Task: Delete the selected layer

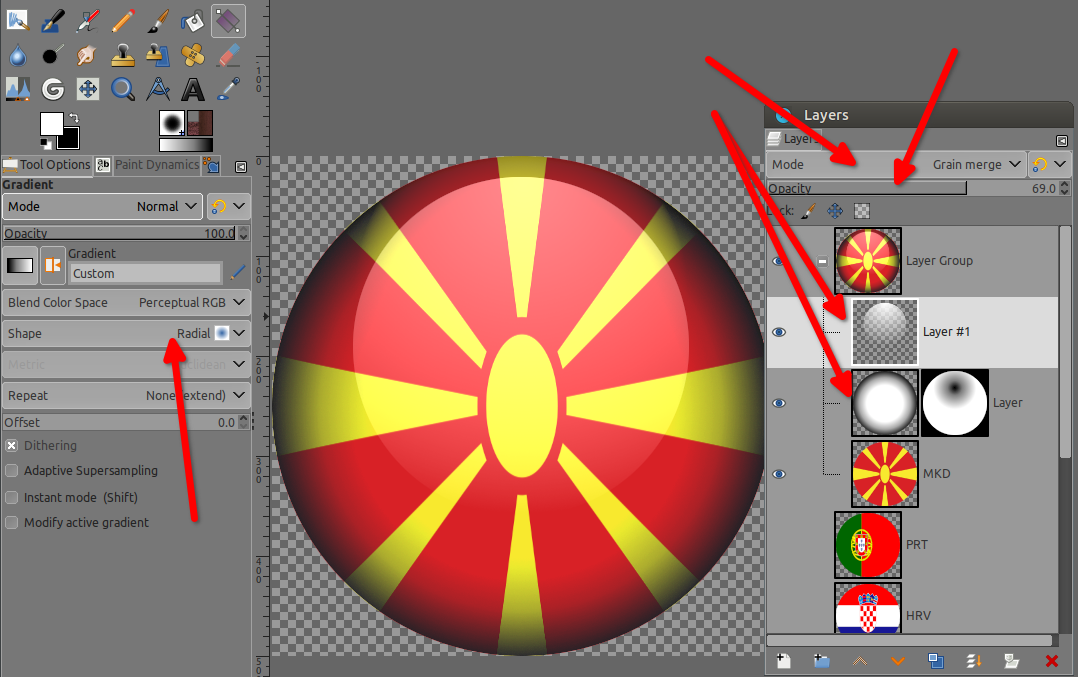Action: [1051, 661]
